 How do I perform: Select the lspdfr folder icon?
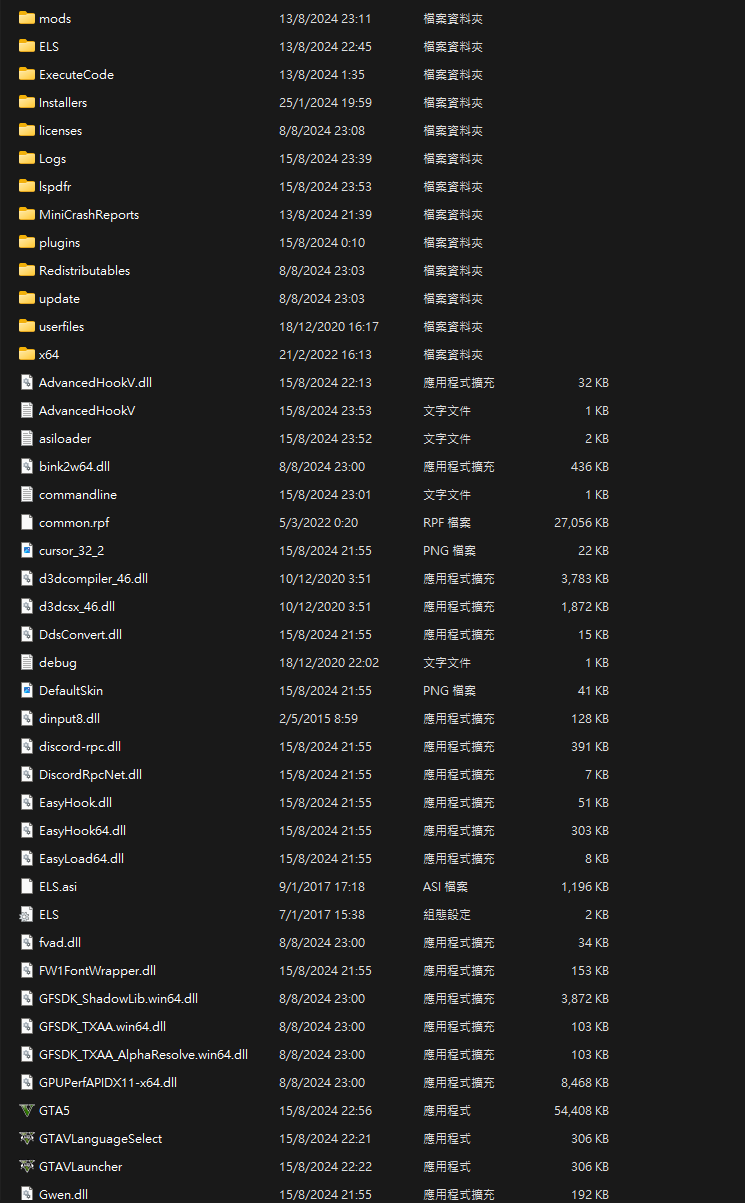[27, 186]
